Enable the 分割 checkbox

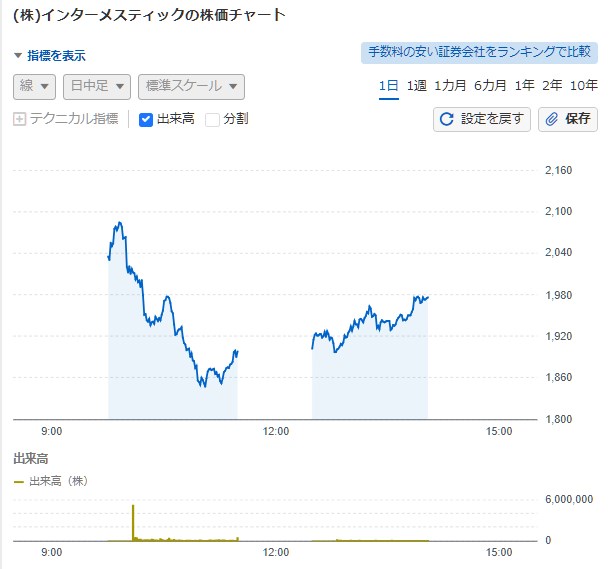(212, 120)
